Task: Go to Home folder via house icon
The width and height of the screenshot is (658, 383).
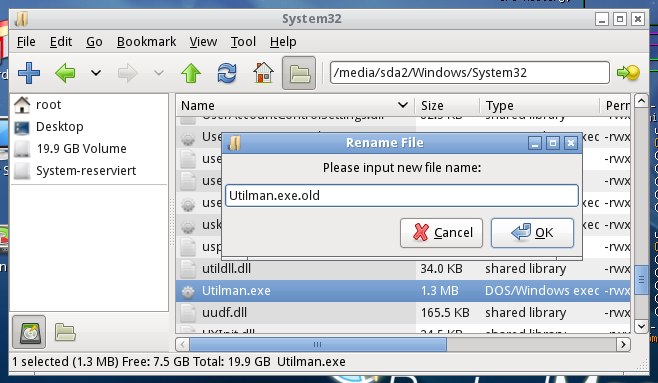Action: coord(264,73)
